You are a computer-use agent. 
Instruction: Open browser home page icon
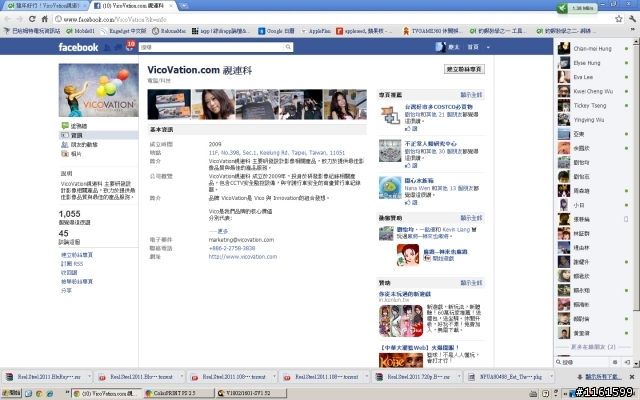click(44, 19)
